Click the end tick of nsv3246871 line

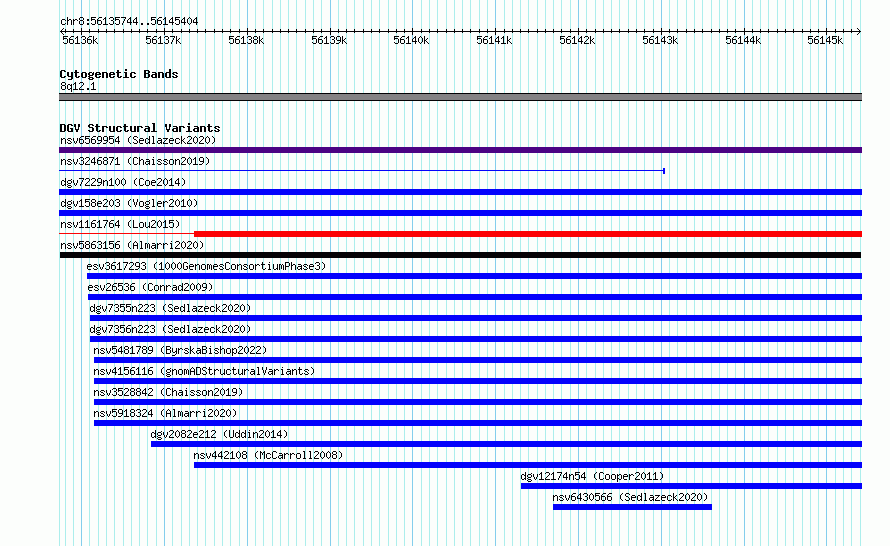coord(664,170)
